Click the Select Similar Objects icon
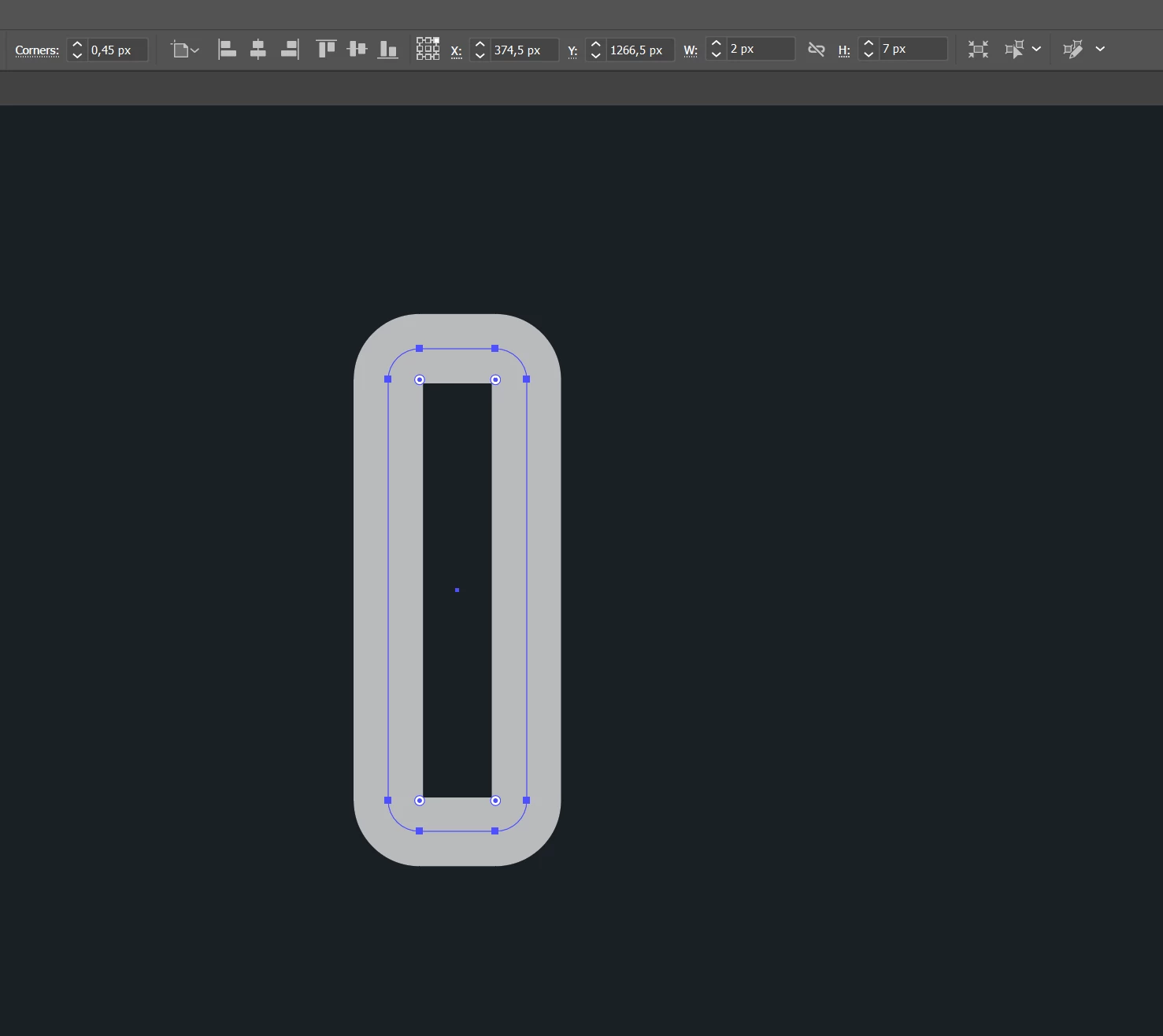Image resolution: width=1163 pixels, height=1036 pixels. pyautogui.click(x=1015, y=50)
